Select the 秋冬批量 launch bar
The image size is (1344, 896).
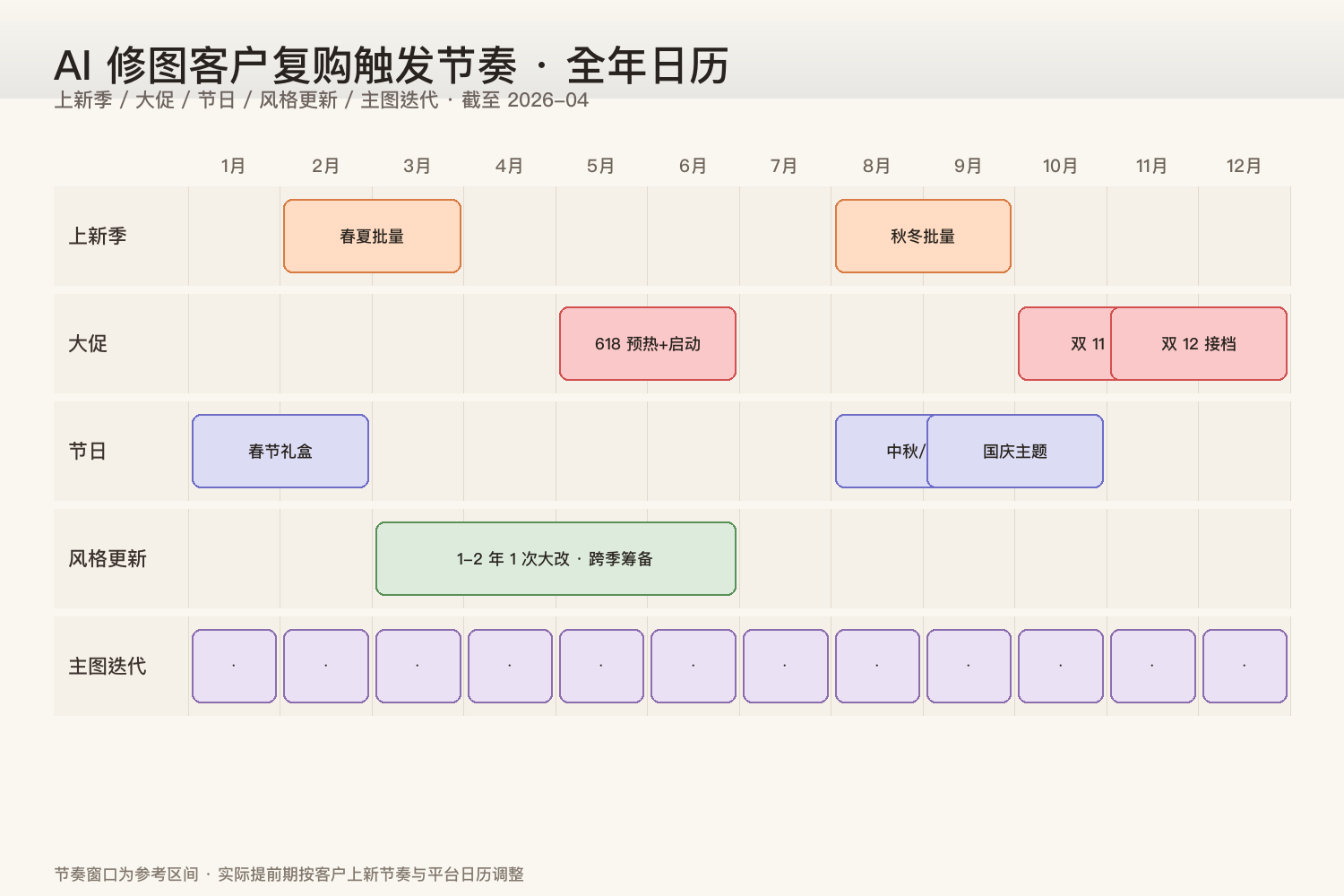922,236
